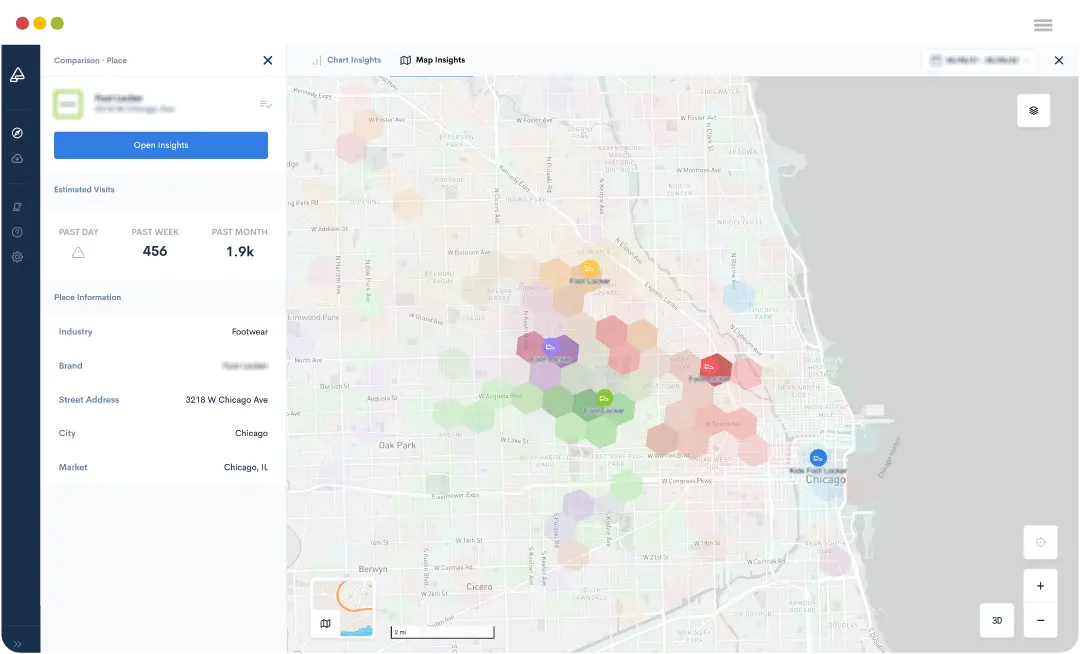Click the green macOS maximize button
Screen dimensions: 1080x654
[57, 23]
